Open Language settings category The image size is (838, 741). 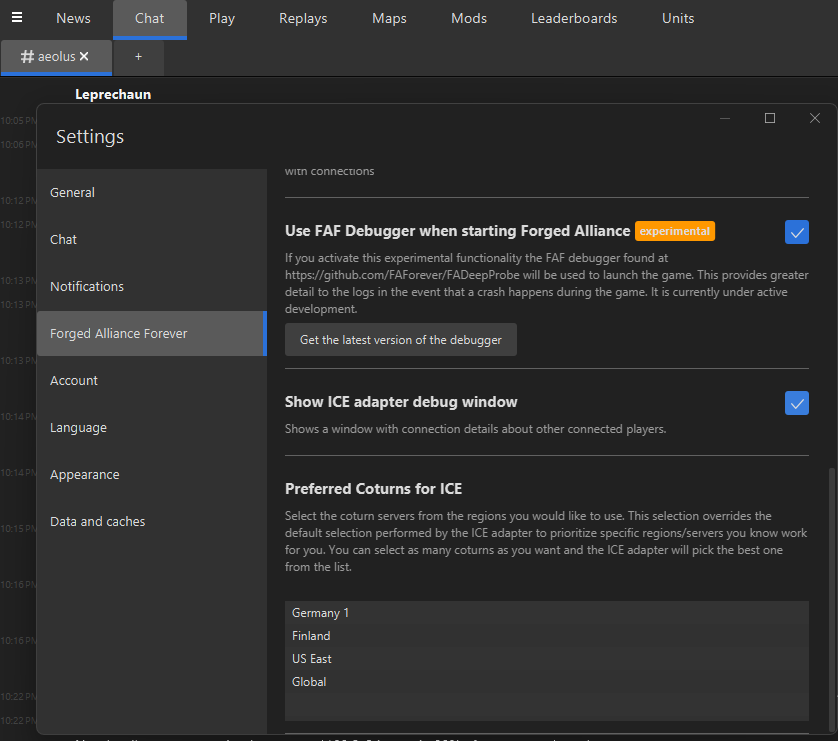(152, 427)
